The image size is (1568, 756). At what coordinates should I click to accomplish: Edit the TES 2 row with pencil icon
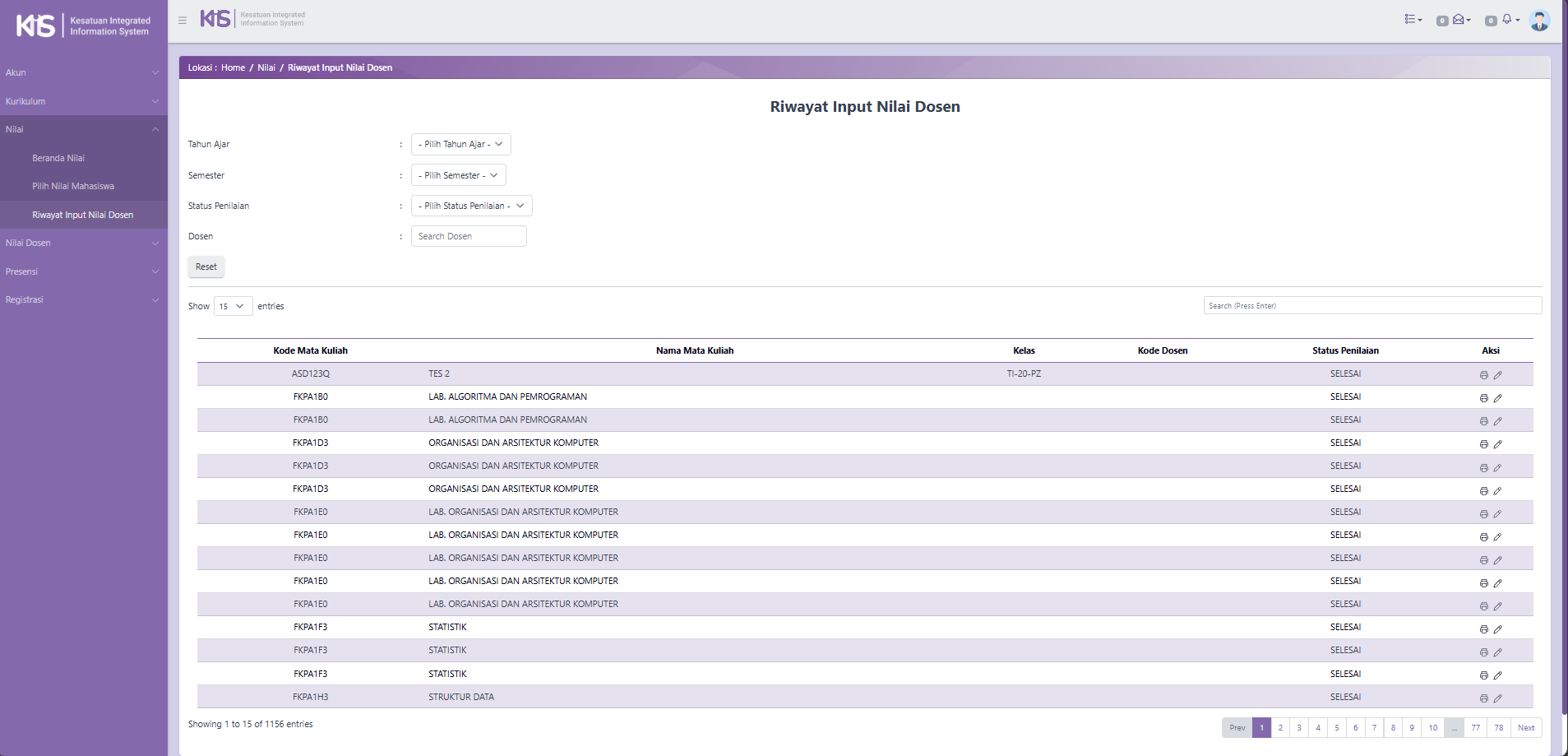click(x=1497, y=375)
